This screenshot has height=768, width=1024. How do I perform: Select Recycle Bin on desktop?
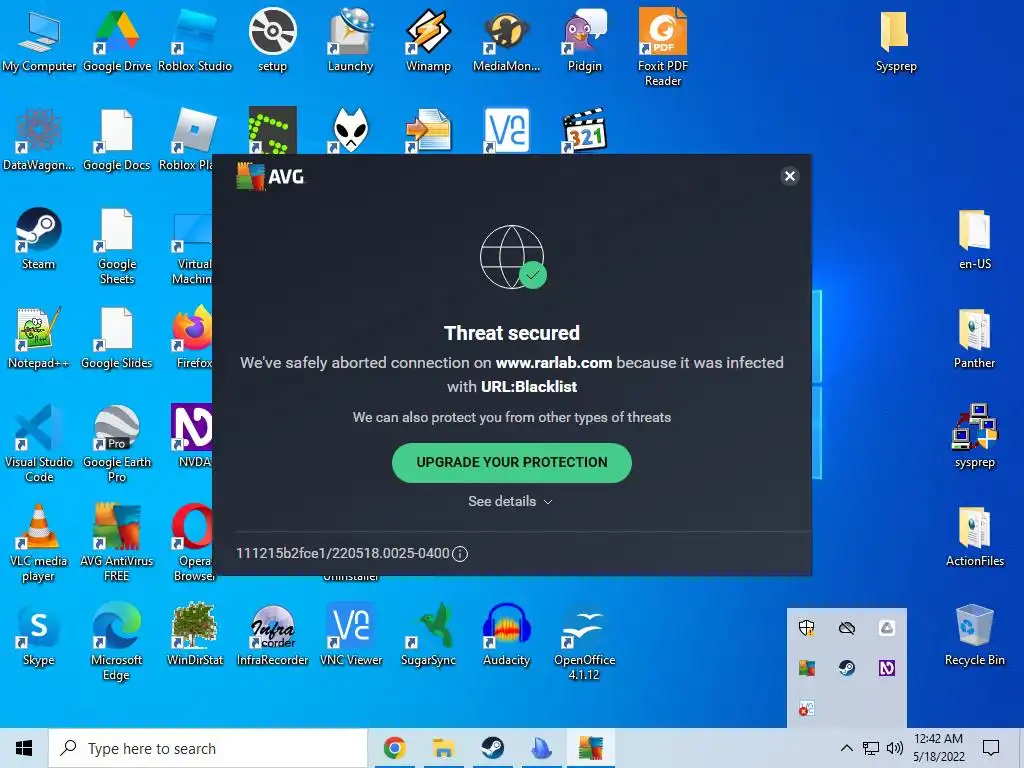(974, 635)
